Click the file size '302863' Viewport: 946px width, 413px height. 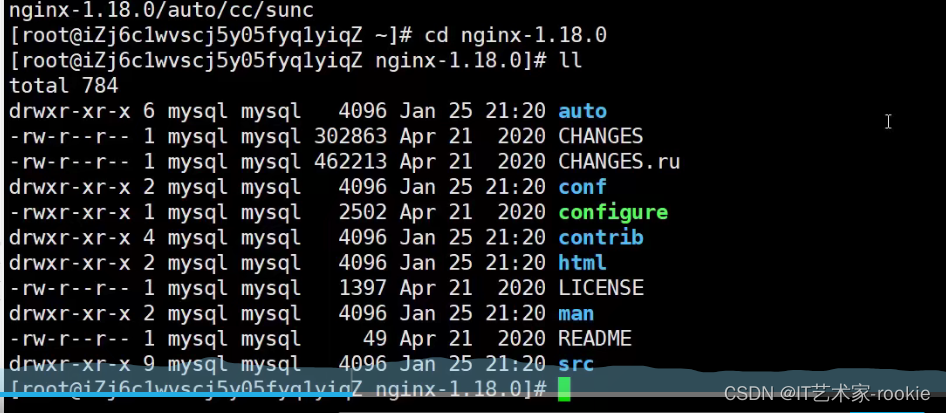pyautogui.click(x=351, y=136)
